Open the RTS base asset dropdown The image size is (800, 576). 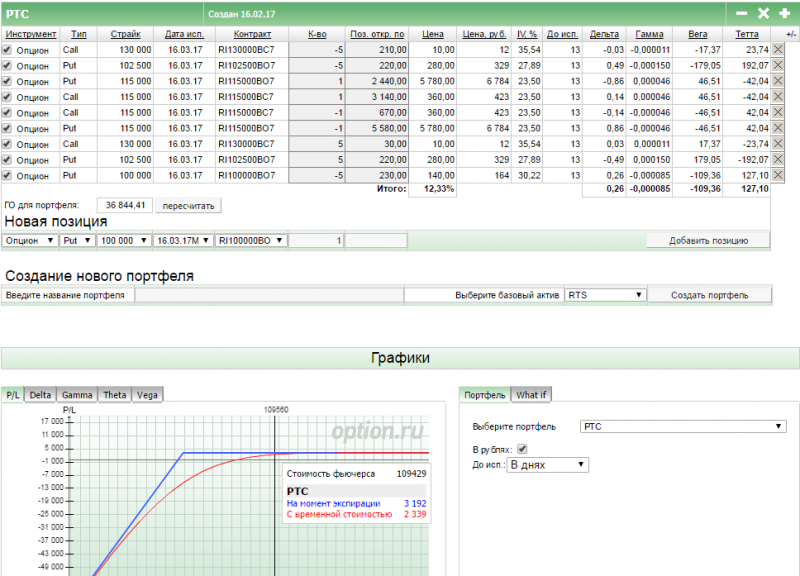tap(604, 295)
